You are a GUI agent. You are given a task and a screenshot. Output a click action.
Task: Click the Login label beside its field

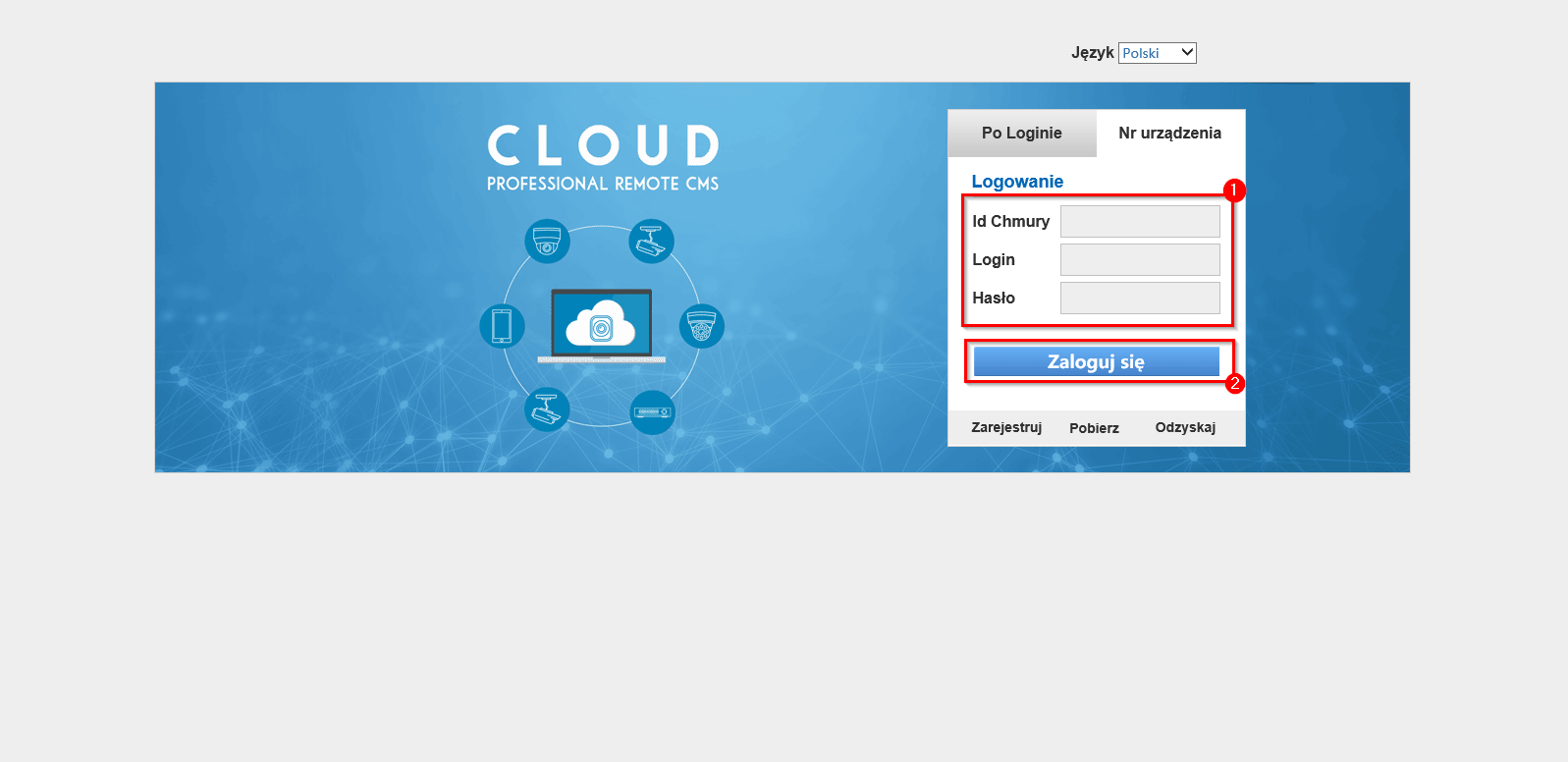point(994,260)
